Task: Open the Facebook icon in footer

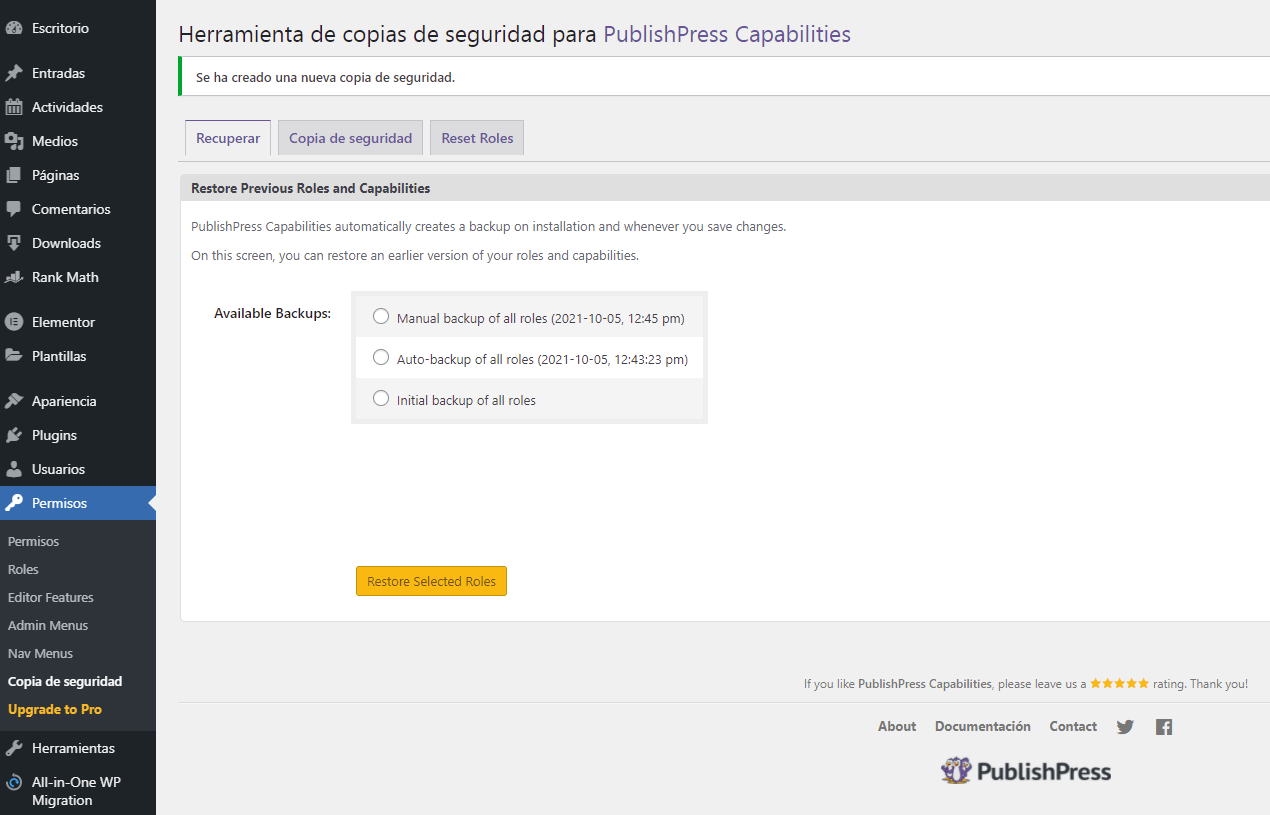Action: click(1164, 727)
